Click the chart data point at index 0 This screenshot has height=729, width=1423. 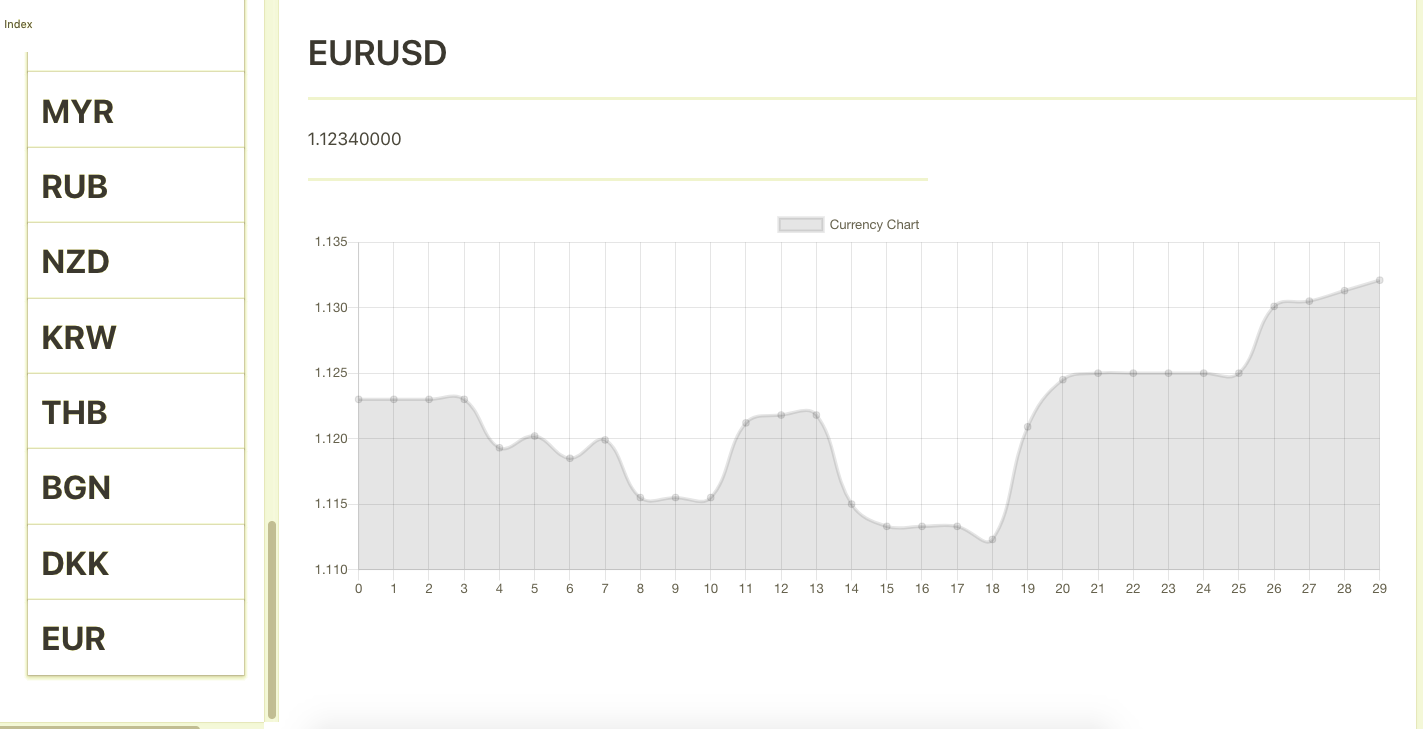coord(359,399)
